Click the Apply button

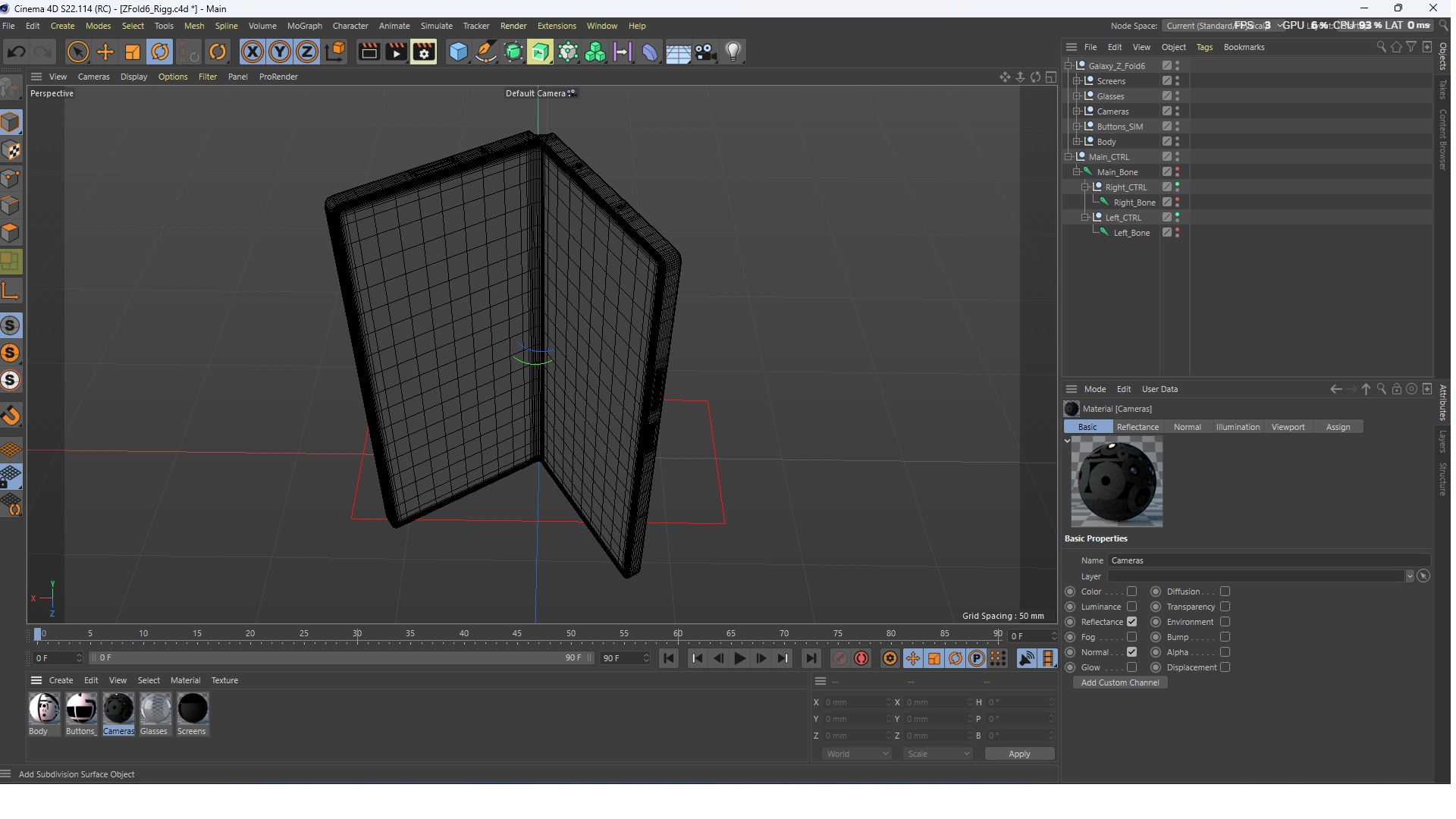pyautogui.click(x=1018, y=754)
